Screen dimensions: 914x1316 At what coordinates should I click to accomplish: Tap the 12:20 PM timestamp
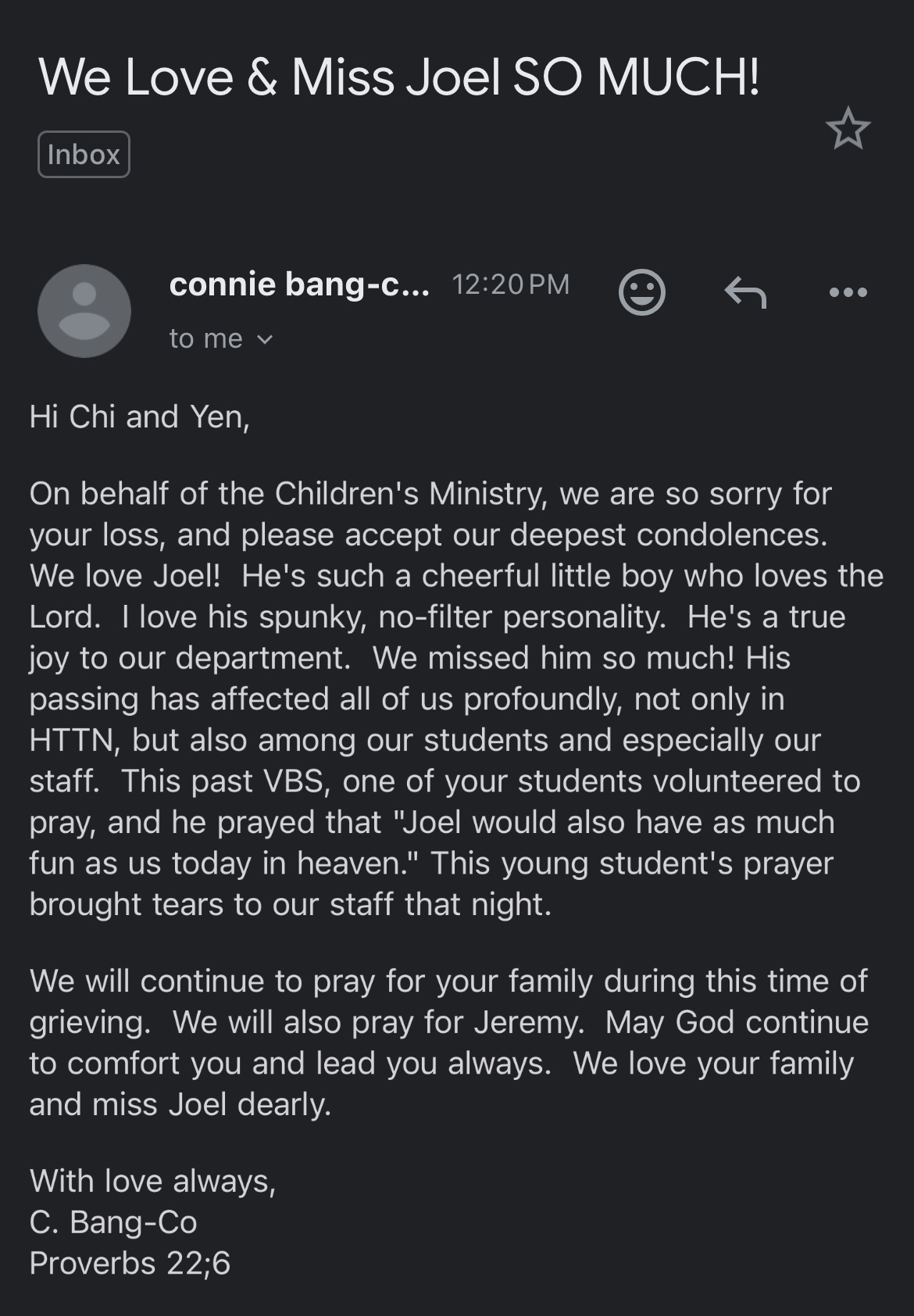coord(510,284)
